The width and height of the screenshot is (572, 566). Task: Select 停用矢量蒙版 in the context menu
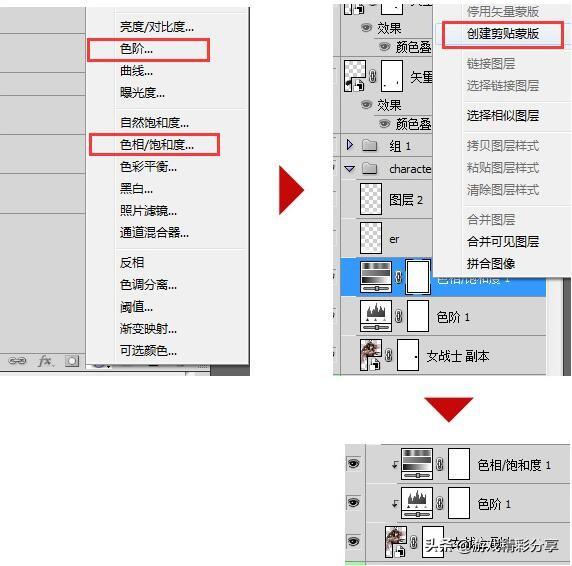pyautogui.click(x=503, y=12)
